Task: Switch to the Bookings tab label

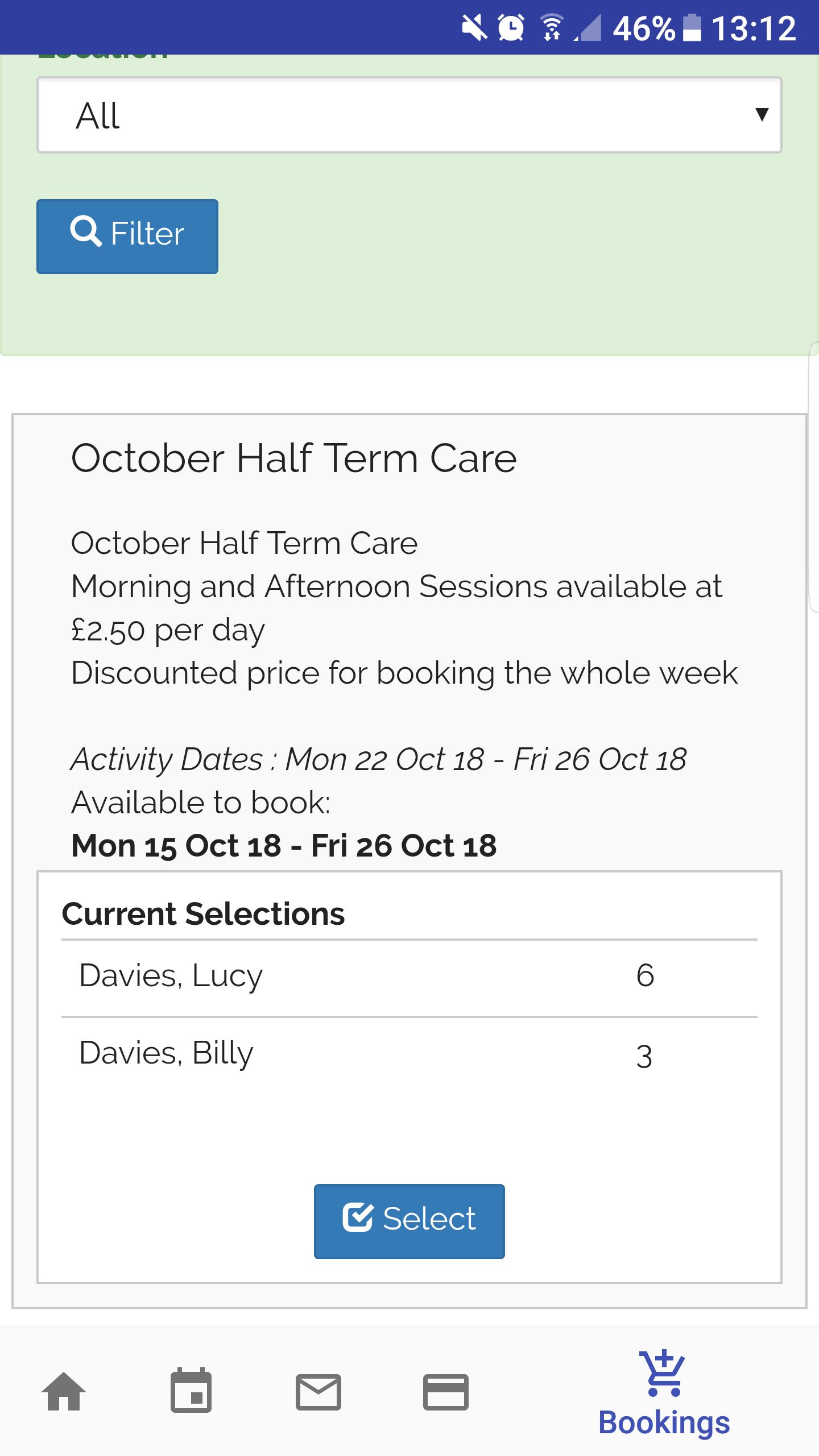Action: (x=664, y=1422)
